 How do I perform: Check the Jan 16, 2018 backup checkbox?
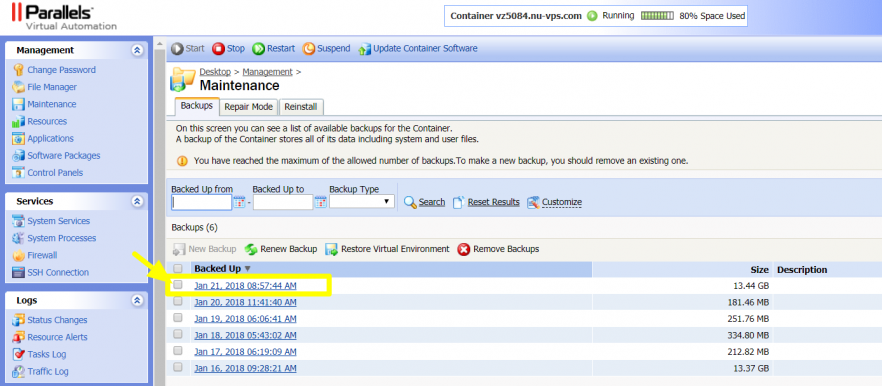pos(178,367)
